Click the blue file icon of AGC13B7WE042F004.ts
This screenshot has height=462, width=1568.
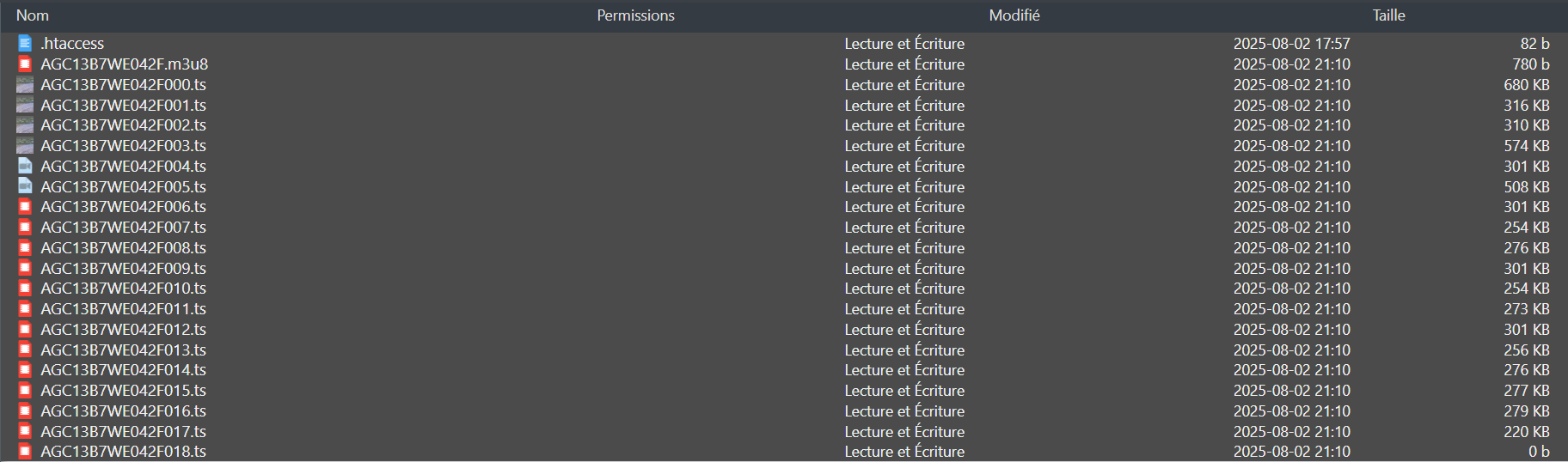click(25, 166)
